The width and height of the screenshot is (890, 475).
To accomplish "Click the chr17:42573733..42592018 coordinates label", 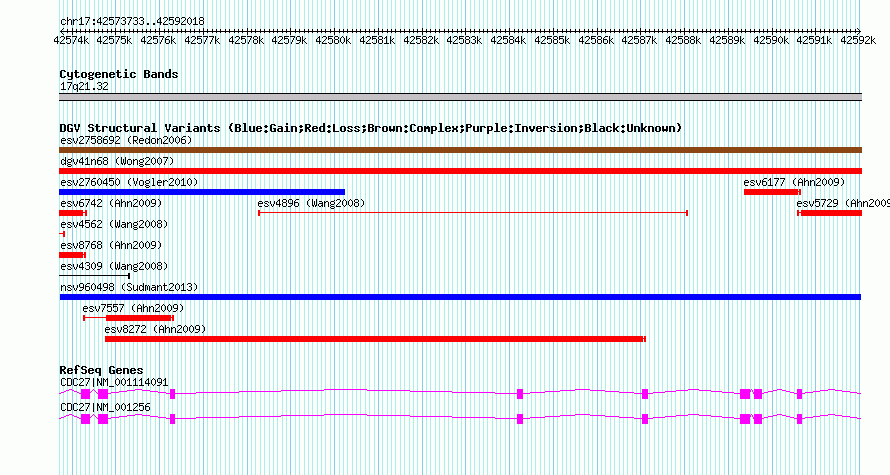I will [x=132, y=21].
